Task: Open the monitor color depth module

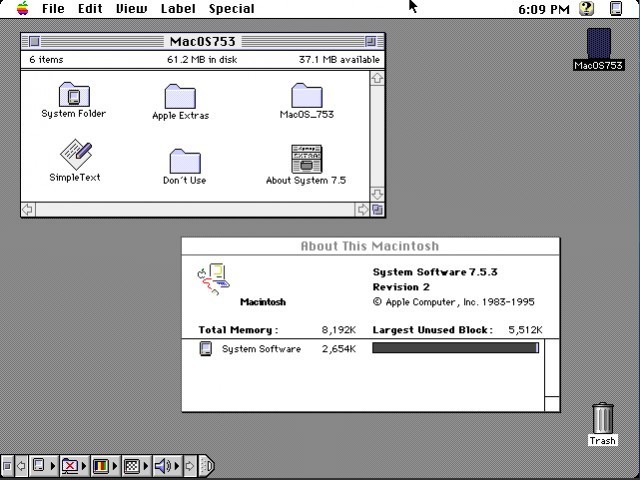Action: pyautogui.click(x=104, y=466)
